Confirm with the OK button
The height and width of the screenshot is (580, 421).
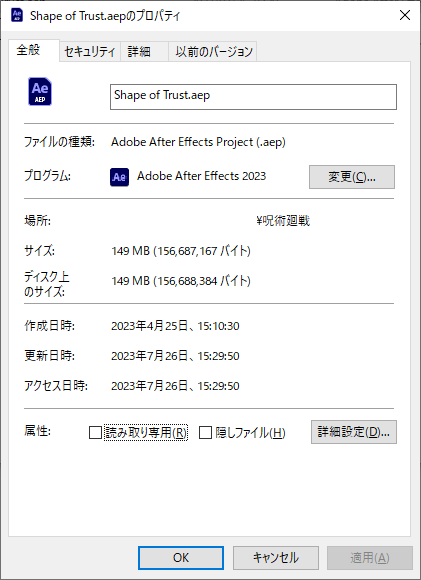(x=181, y=558)
